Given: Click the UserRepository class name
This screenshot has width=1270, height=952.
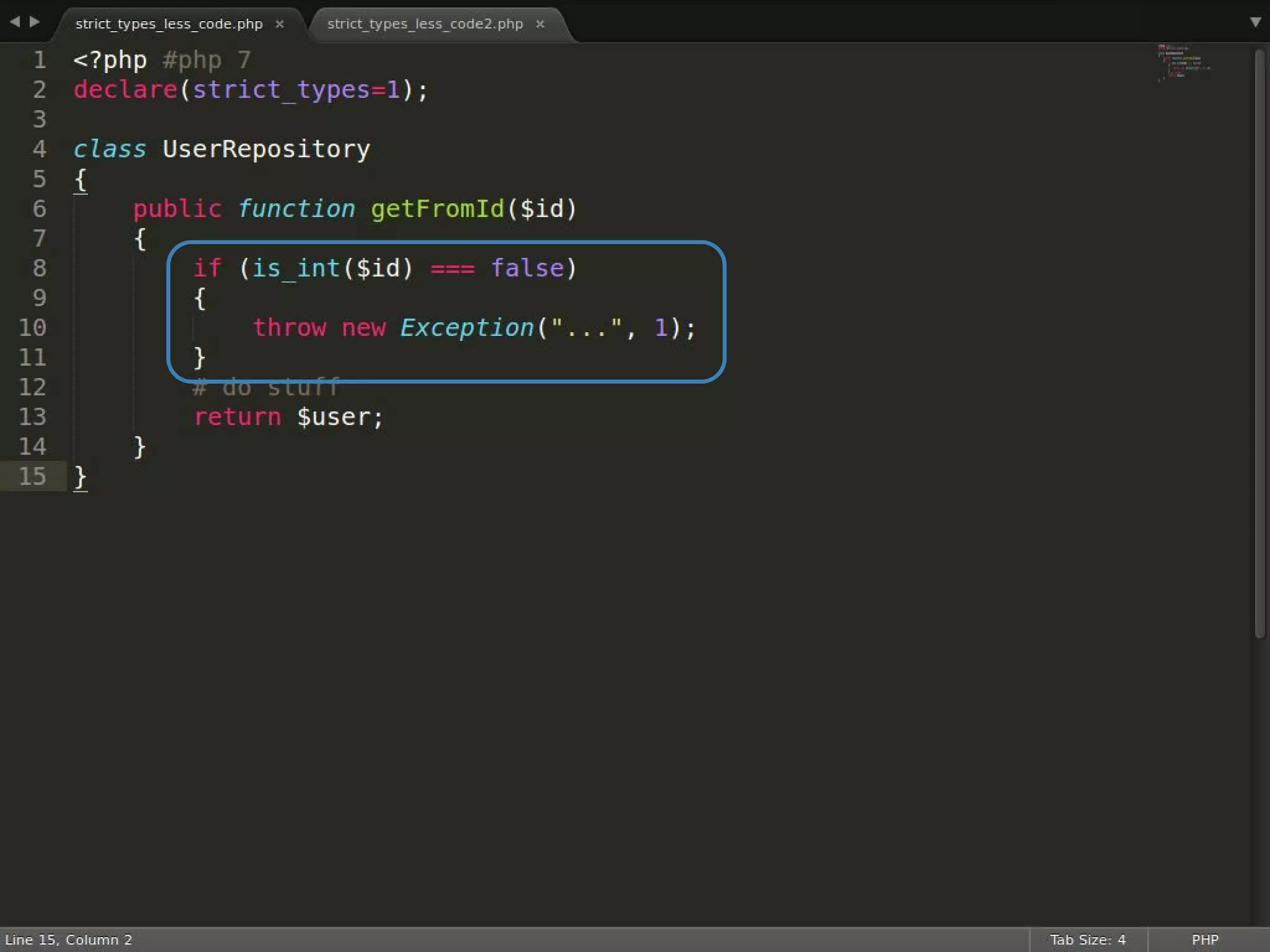Looking at the screenshot, I should [266, 149].
